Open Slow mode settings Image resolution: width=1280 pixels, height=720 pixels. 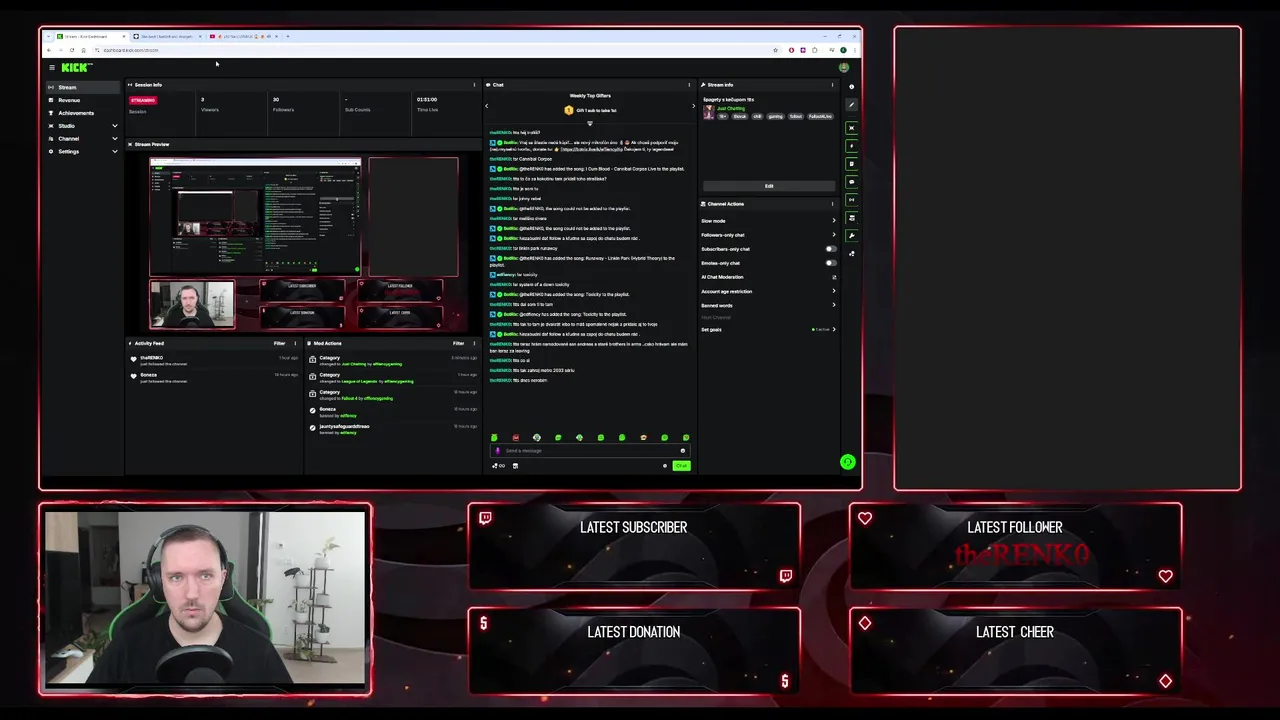(x=769, y=221)
